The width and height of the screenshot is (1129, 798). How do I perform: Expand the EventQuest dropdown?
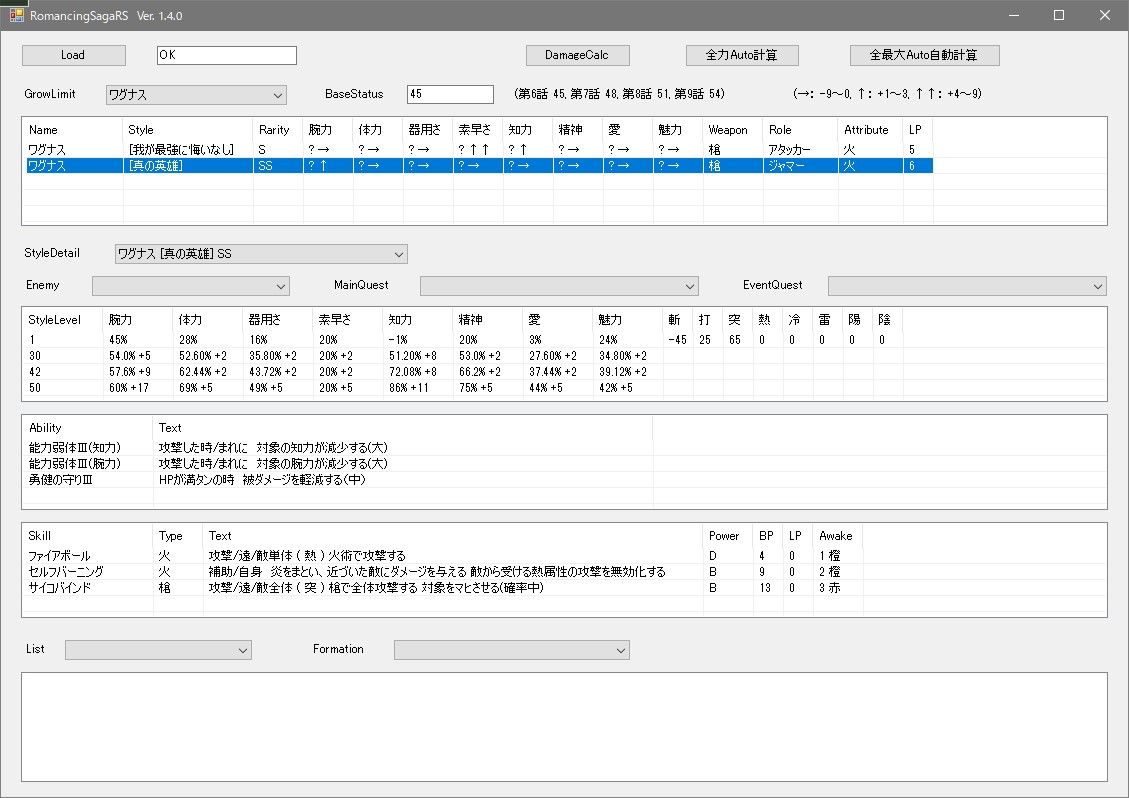pos(967,286)
